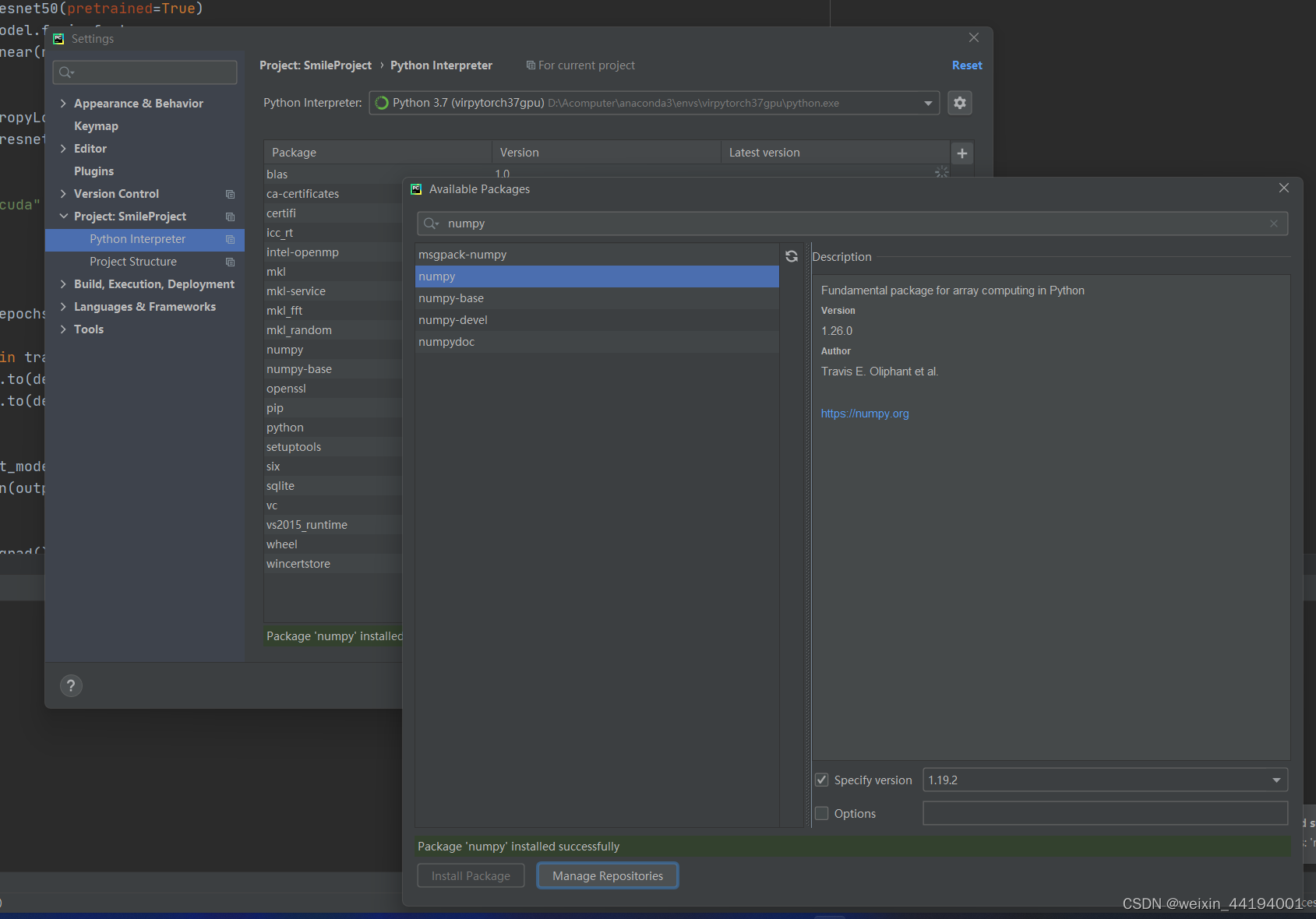Click search icon in Settings search box

(66, 72)
